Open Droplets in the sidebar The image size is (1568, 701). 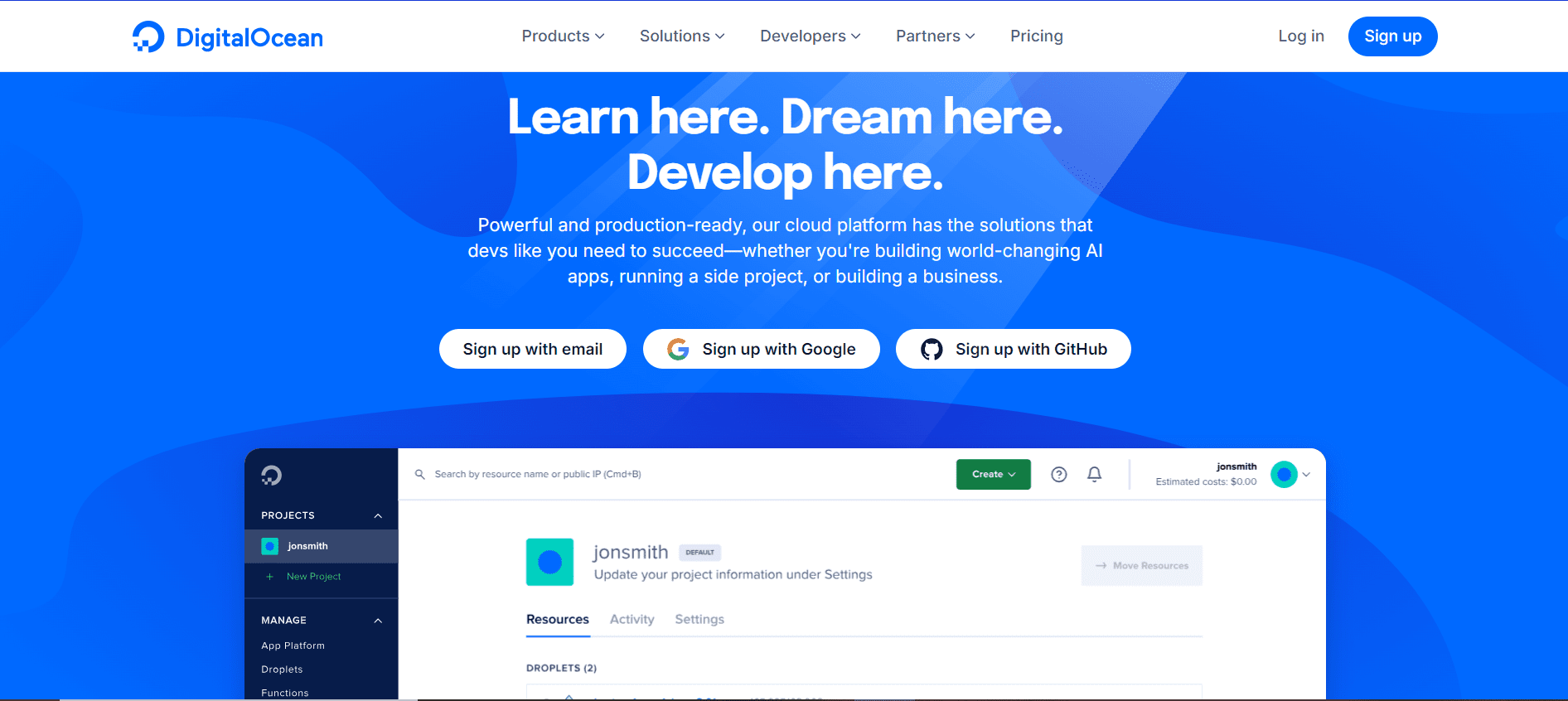[282, 670]
